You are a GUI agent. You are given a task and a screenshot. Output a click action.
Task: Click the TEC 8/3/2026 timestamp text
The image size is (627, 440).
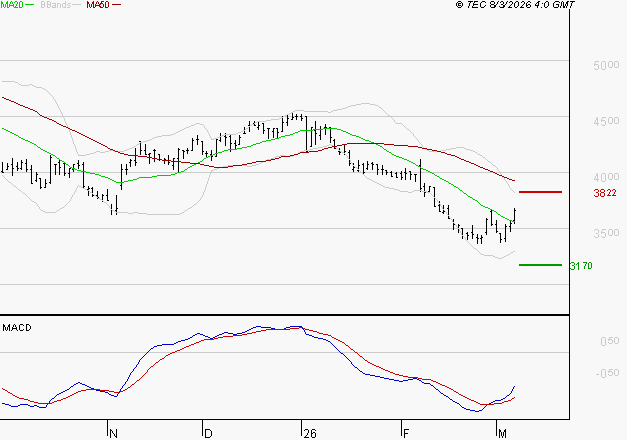[x=515, y=5]
